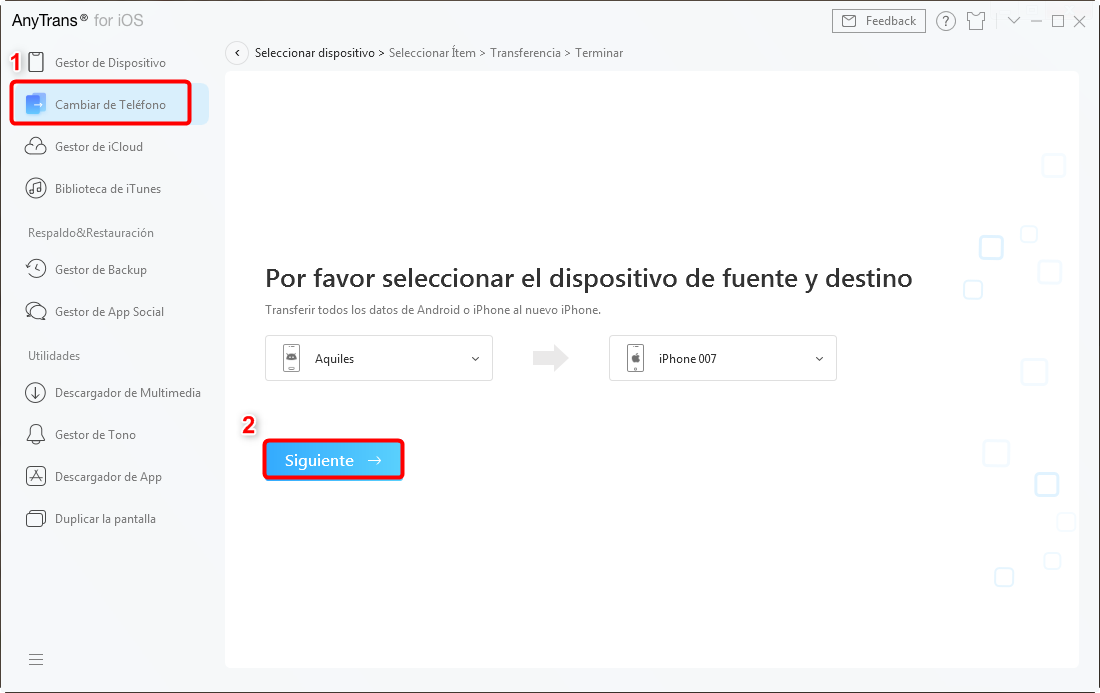The width and height of the screenshot is (1100, 693).
Task: Open help question mark icon
Action: click(946, 21)
